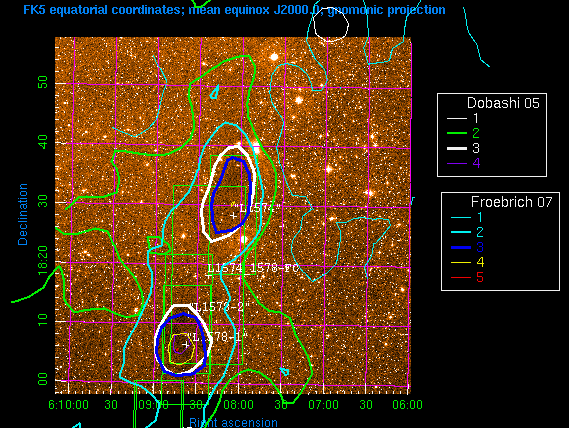
Task: Click the "L1578-2" label
Action: pos(220,307)
